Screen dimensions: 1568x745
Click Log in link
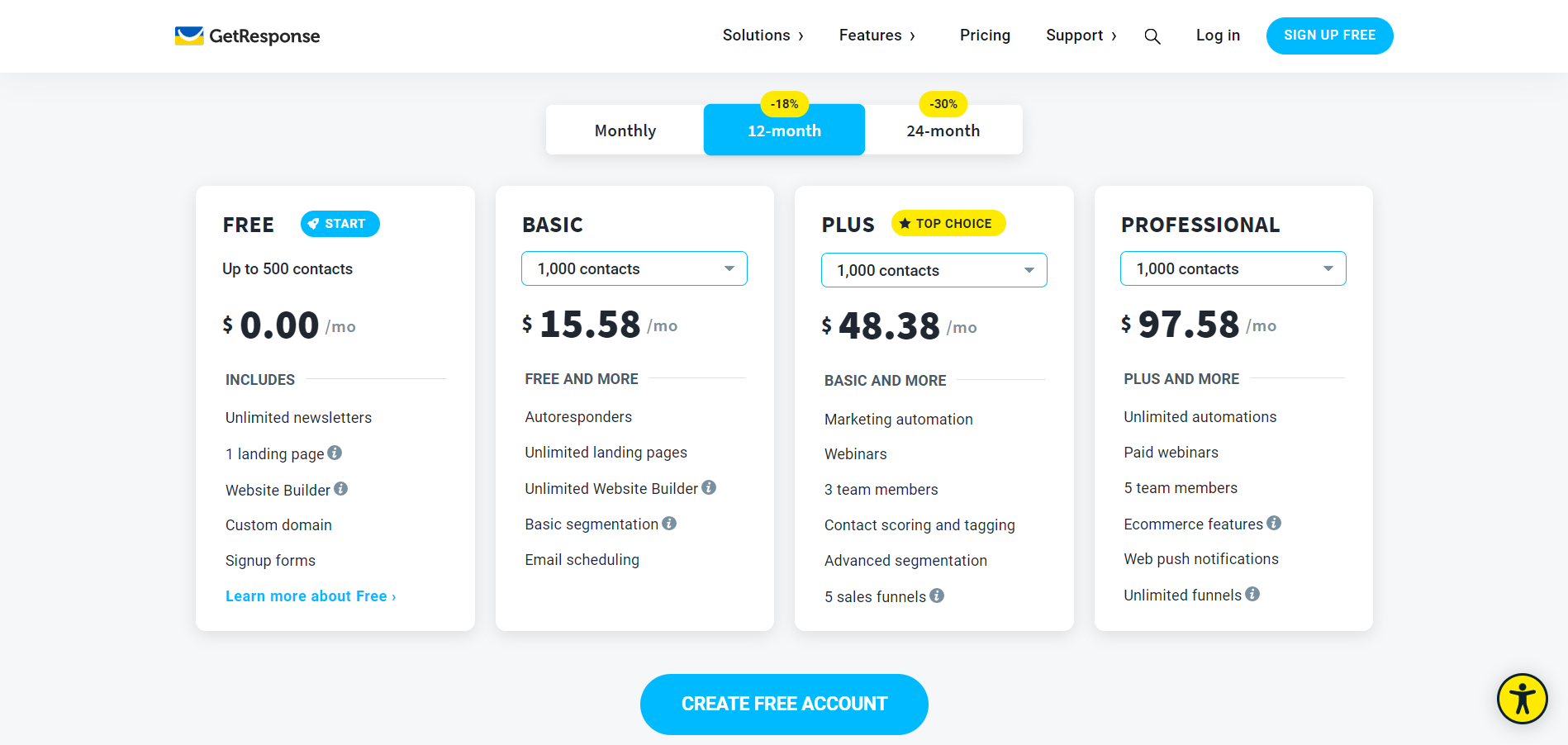[1218, 36]
